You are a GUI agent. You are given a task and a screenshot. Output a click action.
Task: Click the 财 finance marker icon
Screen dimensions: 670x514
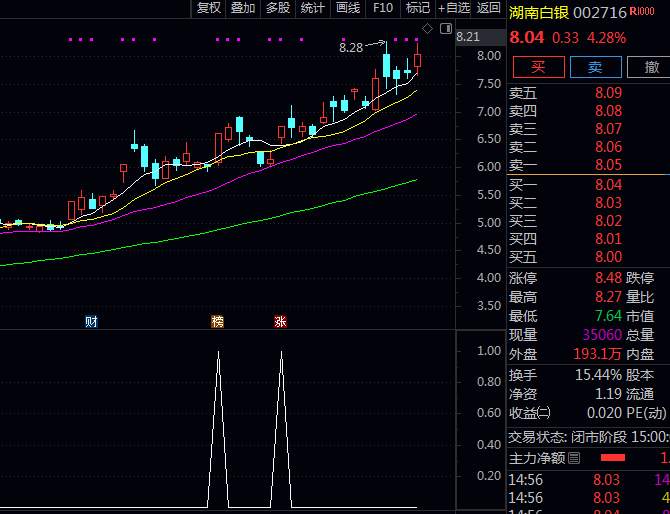[x=91, y=322]
